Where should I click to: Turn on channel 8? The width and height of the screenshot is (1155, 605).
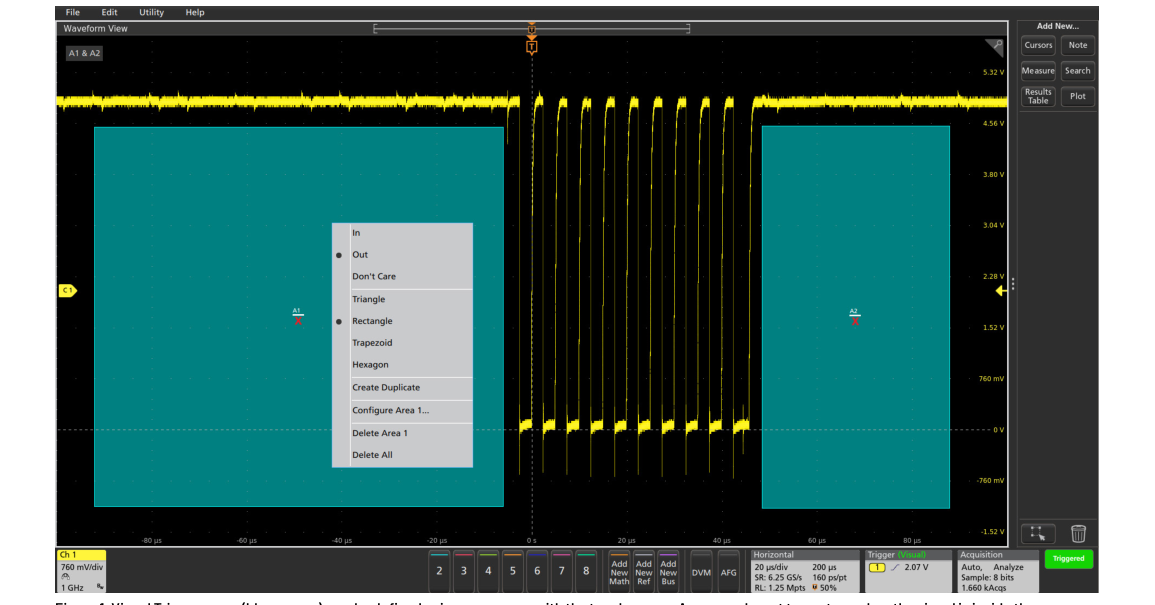586,570
